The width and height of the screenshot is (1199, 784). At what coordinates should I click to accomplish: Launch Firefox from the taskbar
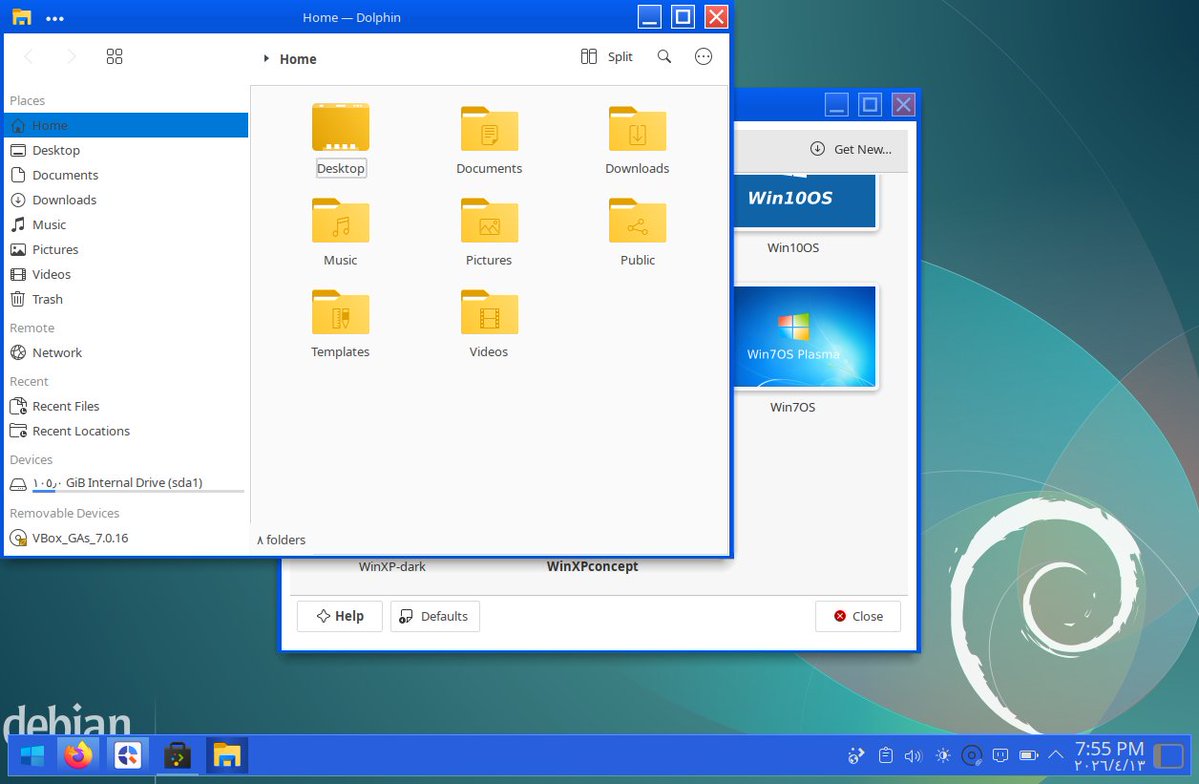(x=78, y=756)
